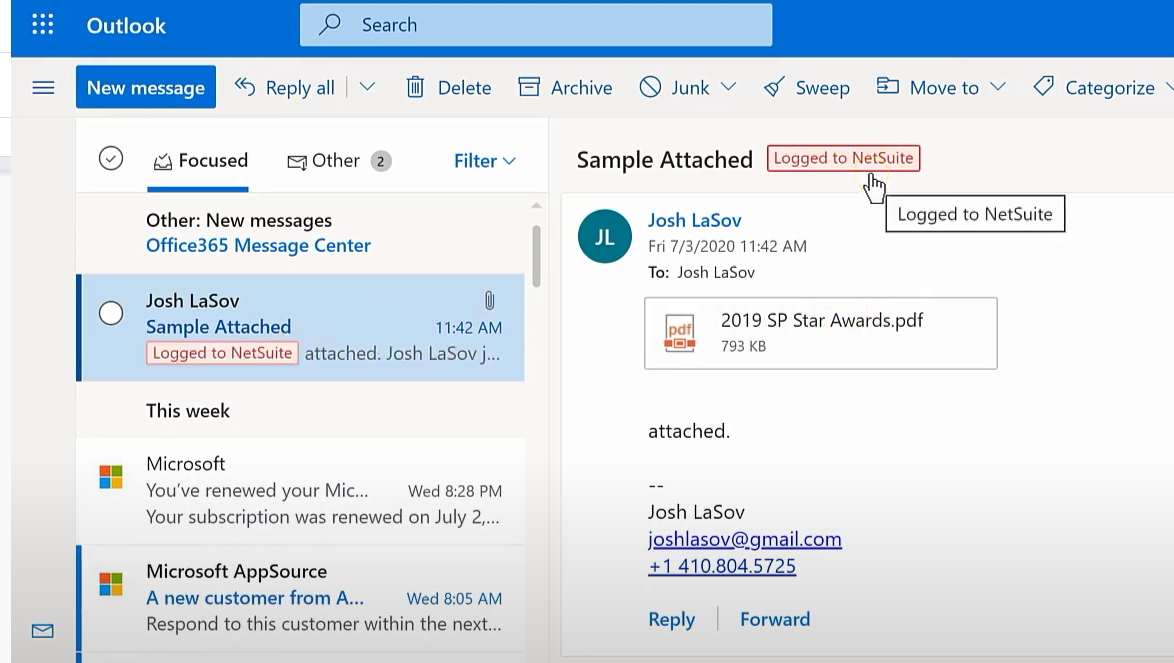
Task: Select all messages circle checkmark
Action: click(111, 159)
